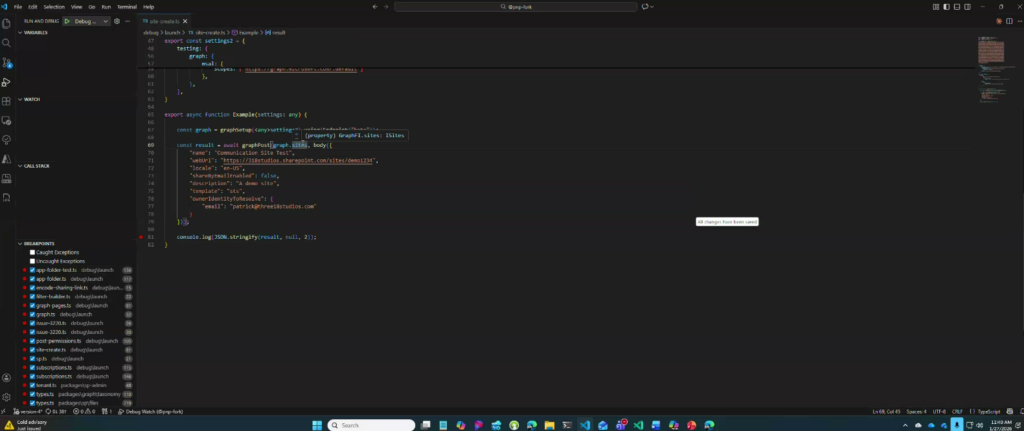Open the Manage gear in activity bar
Image resolution: width=1024 pixels, height=431 pixels.
(x=6, y=397)
